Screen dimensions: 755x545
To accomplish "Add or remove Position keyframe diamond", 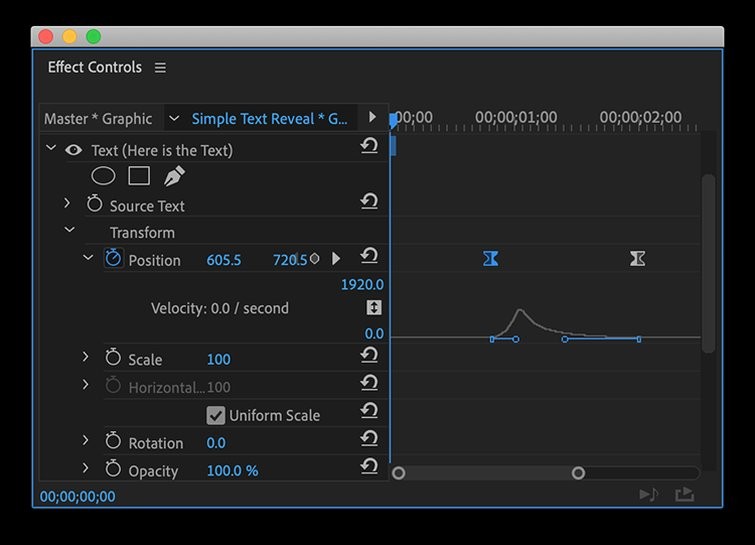I will [314, 259].
